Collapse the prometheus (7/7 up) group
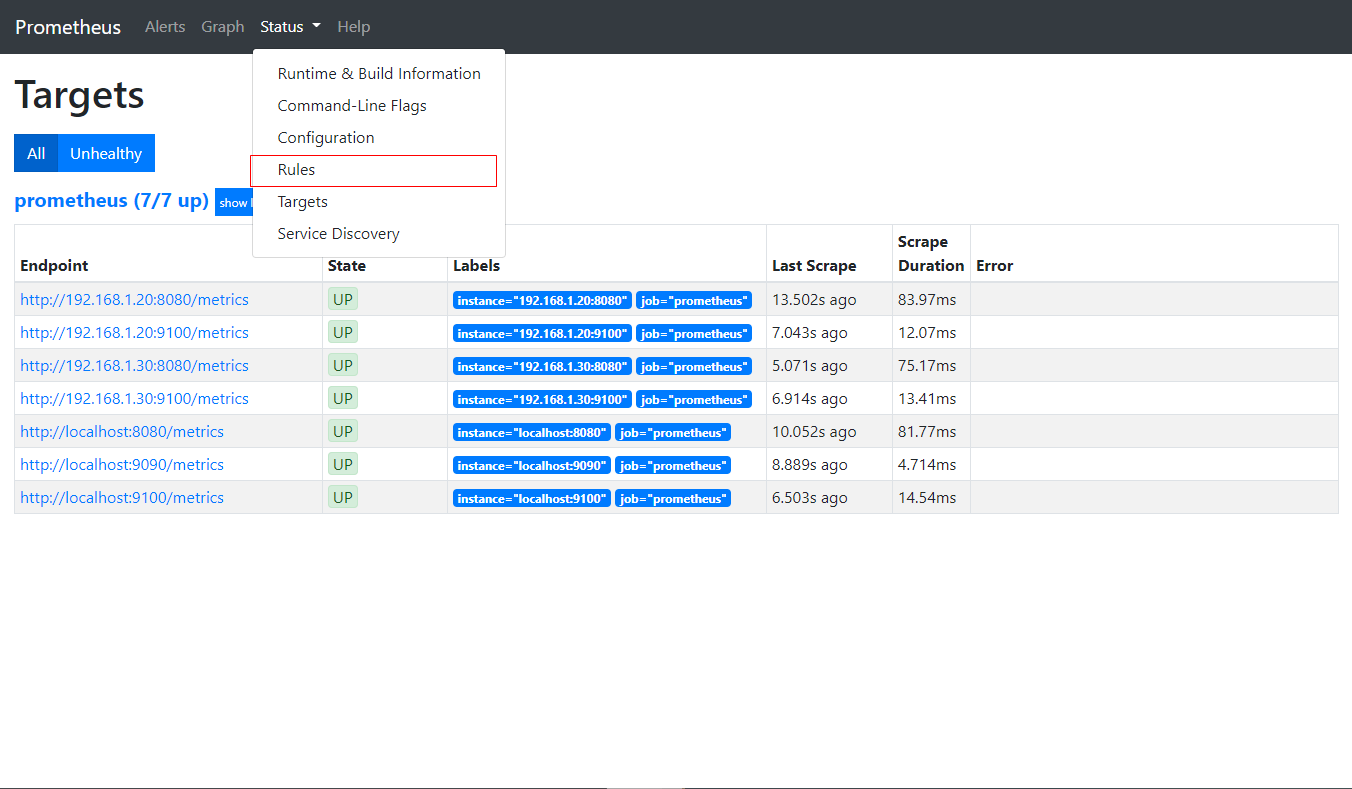 point(111,201)
